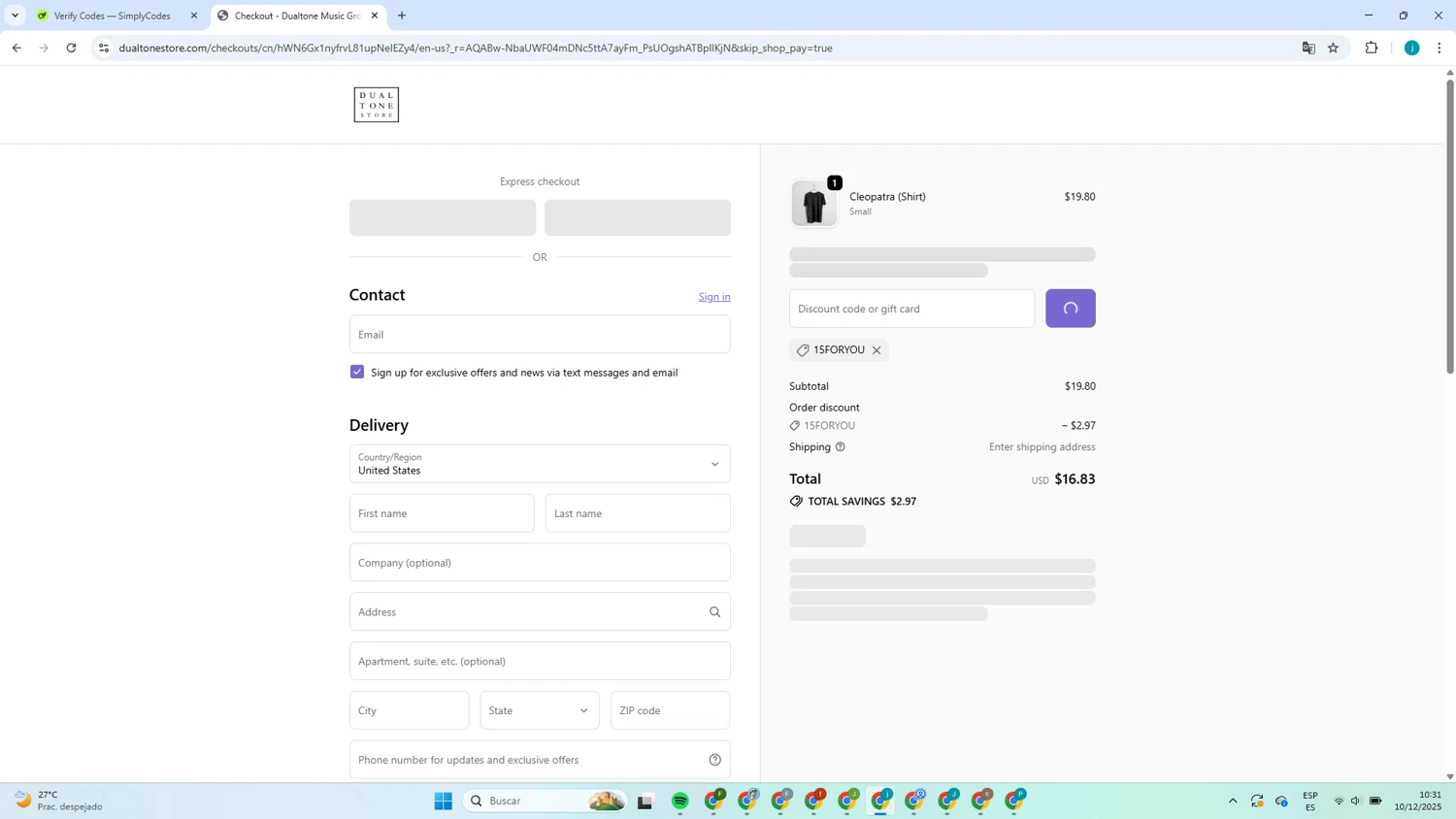Close the Verify Codes SimplyCodes tab
Screen dimensions: 1456x819
click(194, 16)
